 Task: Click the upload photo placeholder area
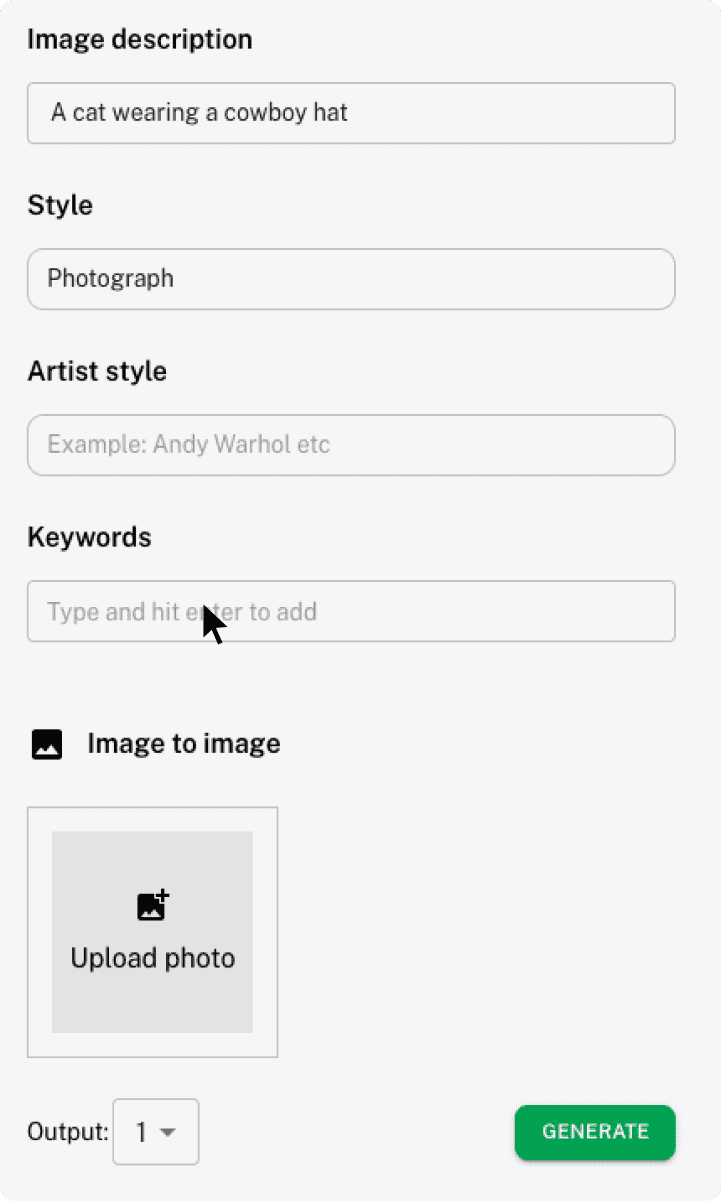[x=152, y=931]
